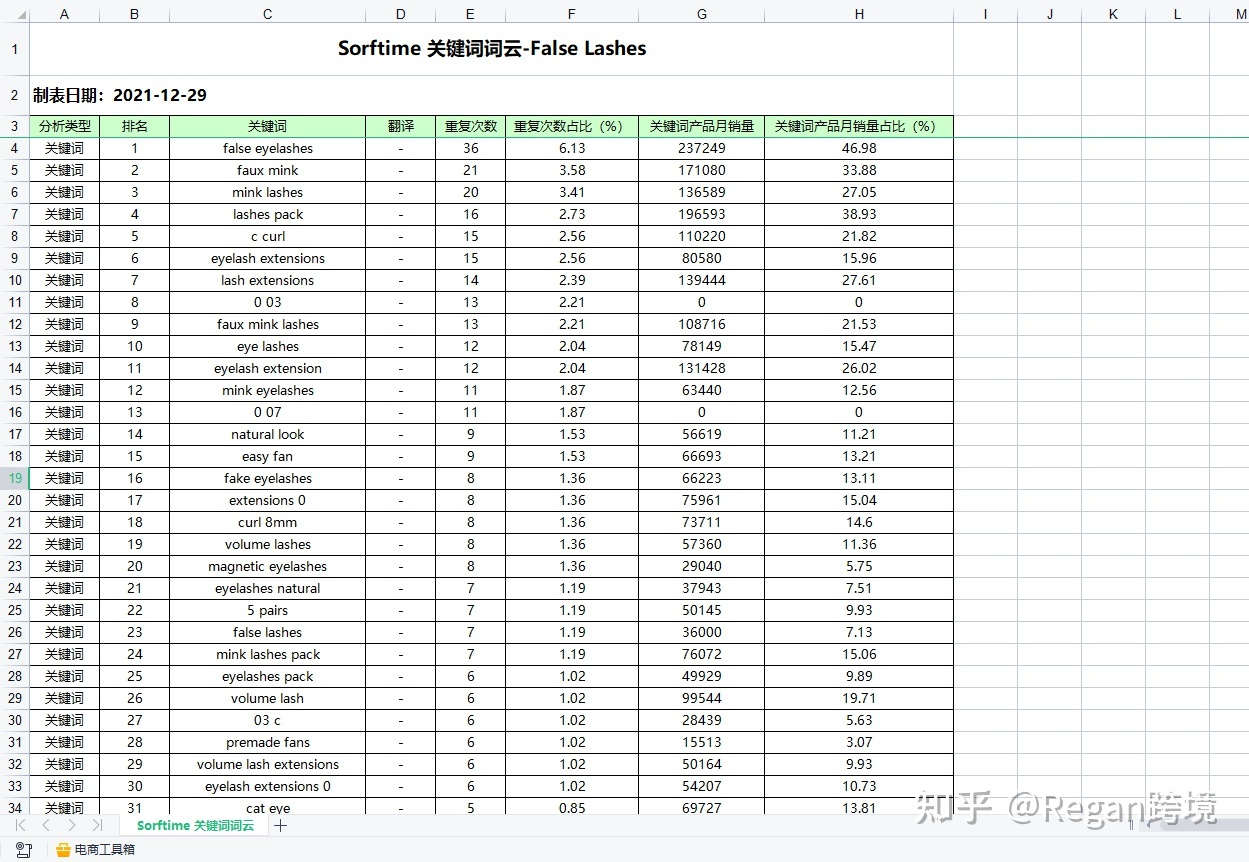Select column C header
Image resolution: width=1249 pixels, height=862 pixels.
pyautogui.click(x=266, y=13)
